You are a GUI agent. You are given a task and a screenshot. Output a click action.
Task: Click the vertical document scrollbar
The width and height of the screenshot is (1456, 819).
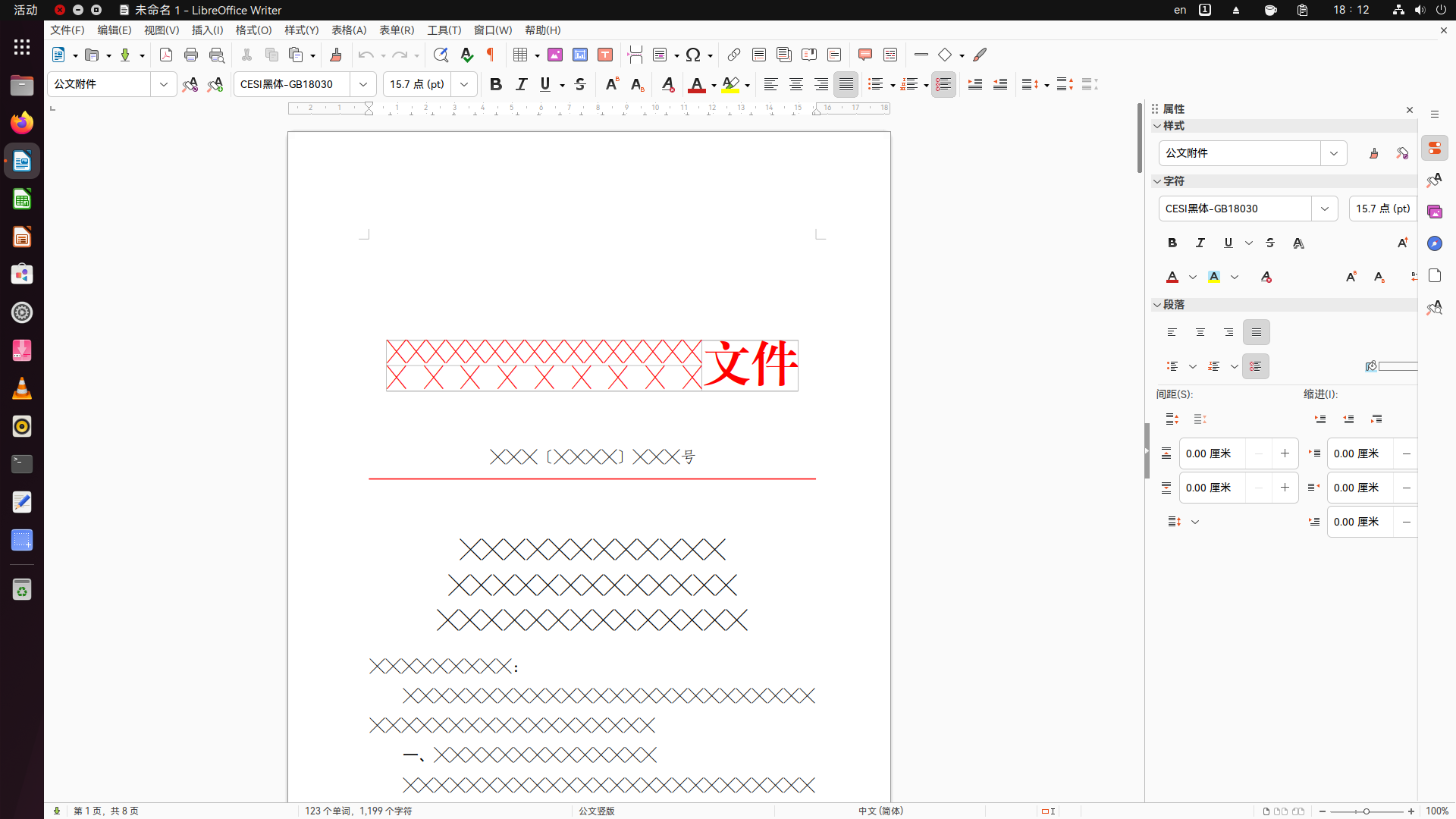click(x=1139, y=138)
